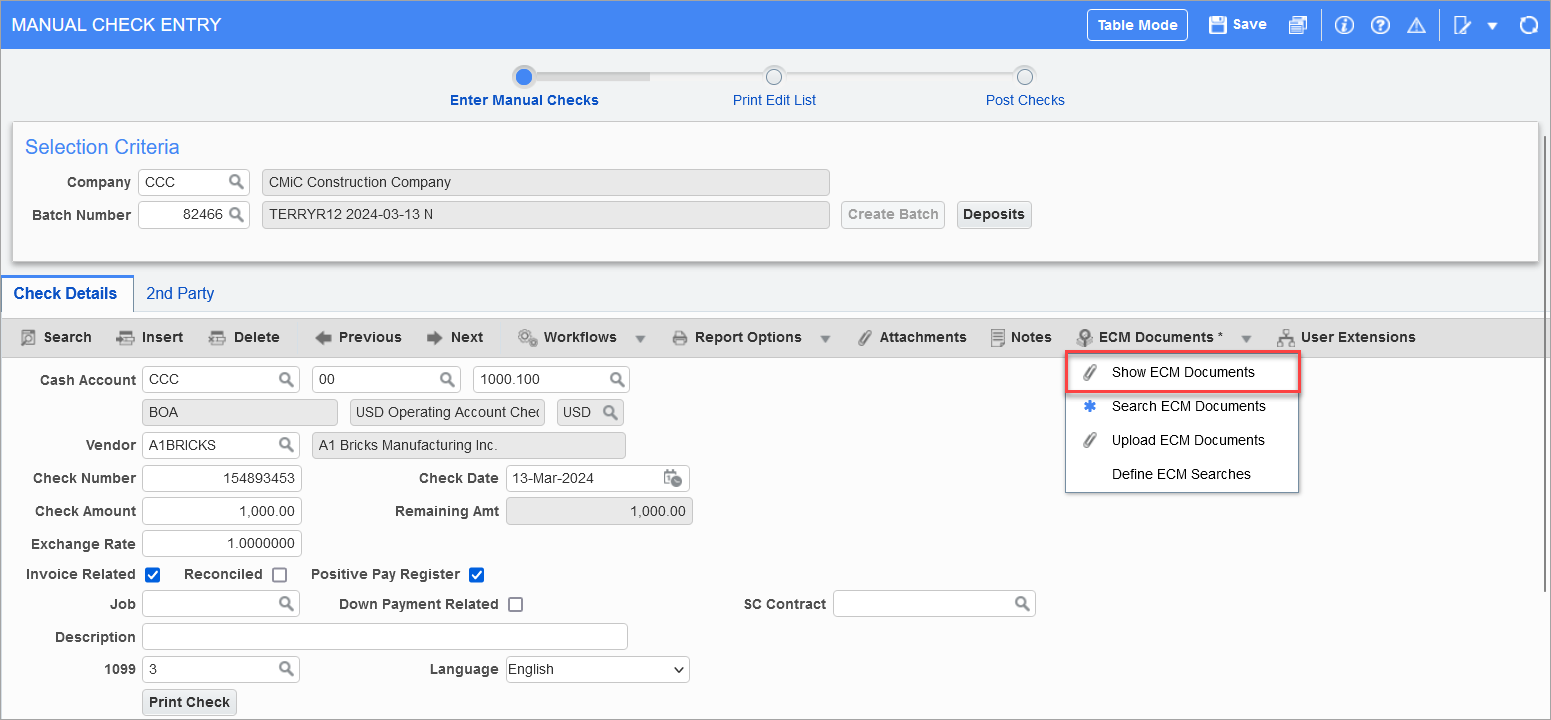The image size is (1551, 720).
Task: Open Vendor A1BRICKS lookup icon
Action: click(x=286, y=445)
